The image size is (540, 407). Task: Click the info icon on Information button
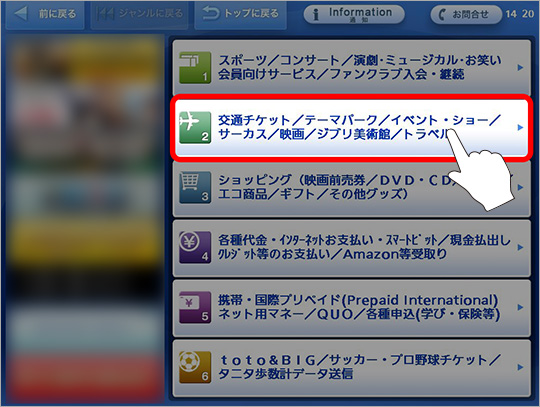point(315,14)
